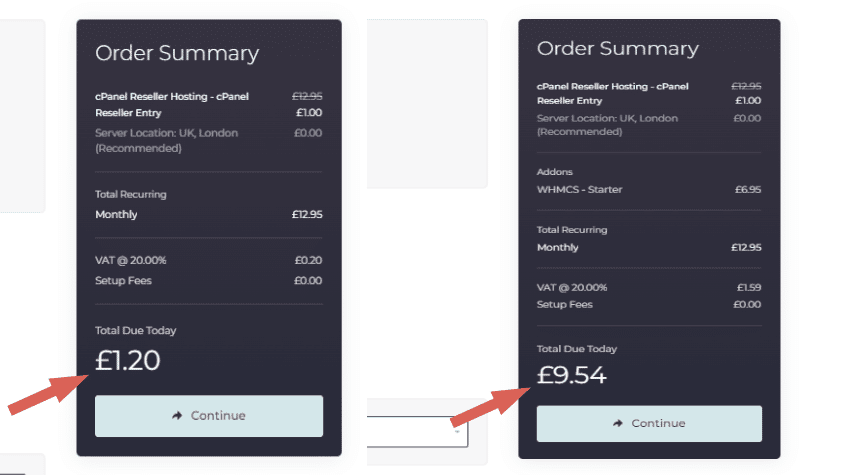Click the Order Summary heading above the £1.20 total
The width and height of the screenshot is (846, 475).
(177, 53)
